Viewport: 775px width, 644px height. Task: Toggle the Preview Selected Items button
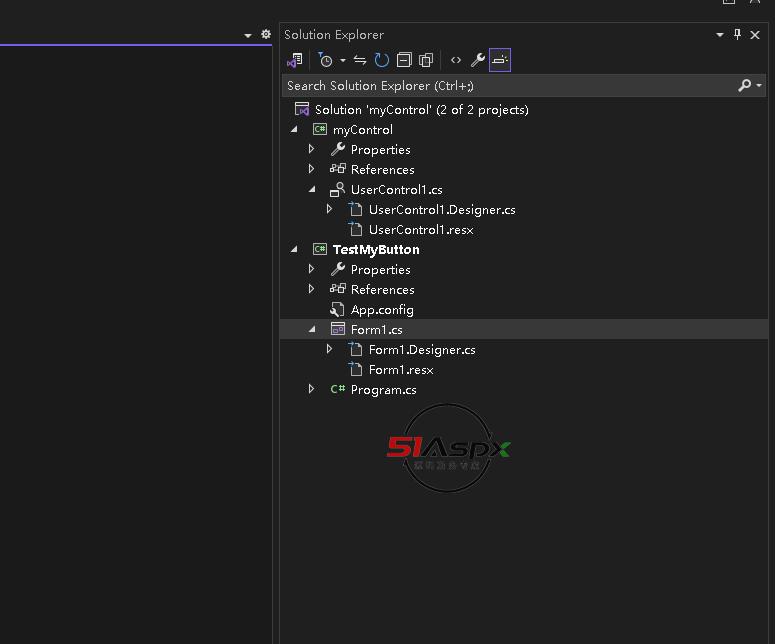[x=500, y=61]
